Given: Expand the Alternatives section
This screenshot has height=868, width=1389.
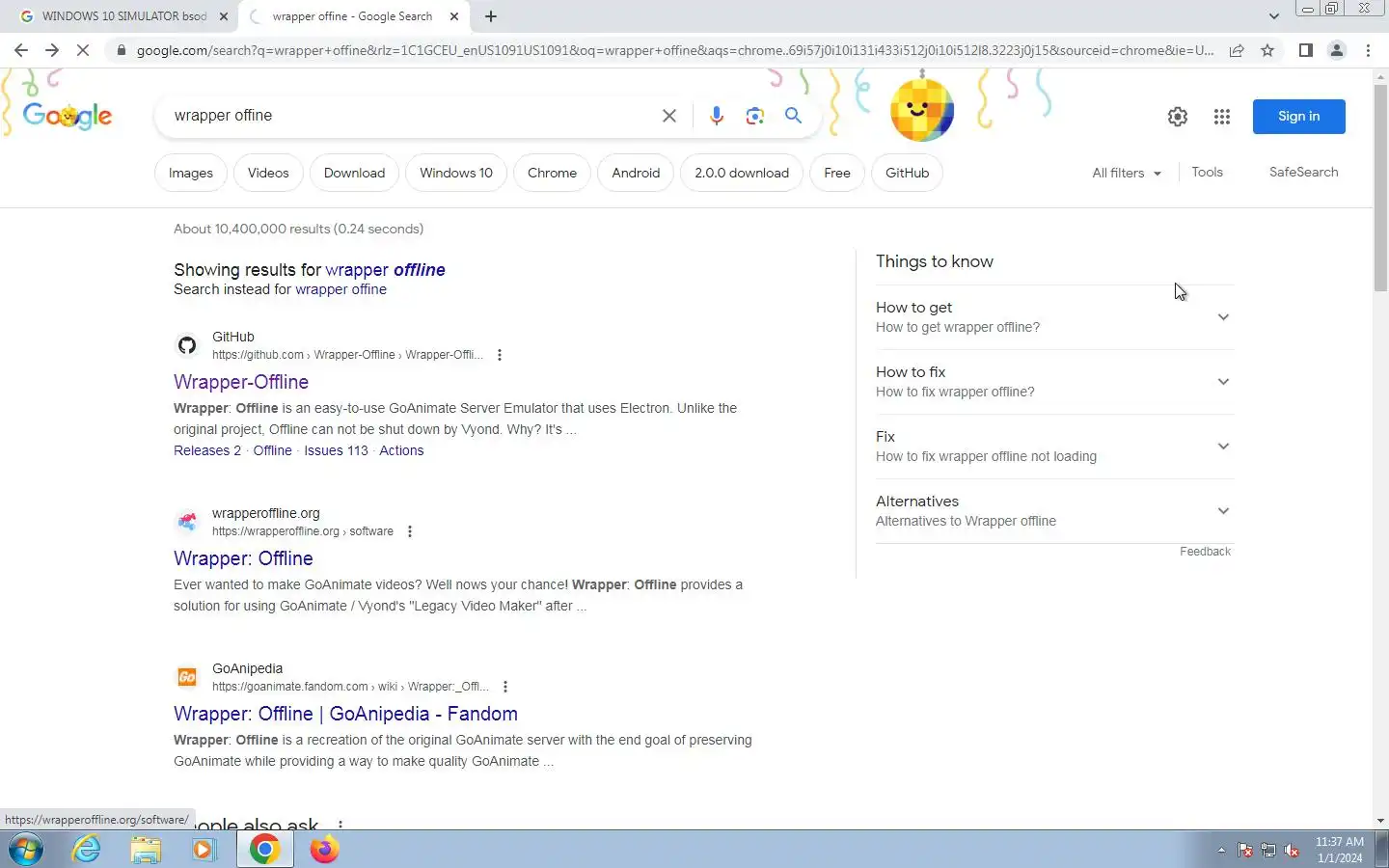Looking at the screenshot, I should click(1054, 511).
